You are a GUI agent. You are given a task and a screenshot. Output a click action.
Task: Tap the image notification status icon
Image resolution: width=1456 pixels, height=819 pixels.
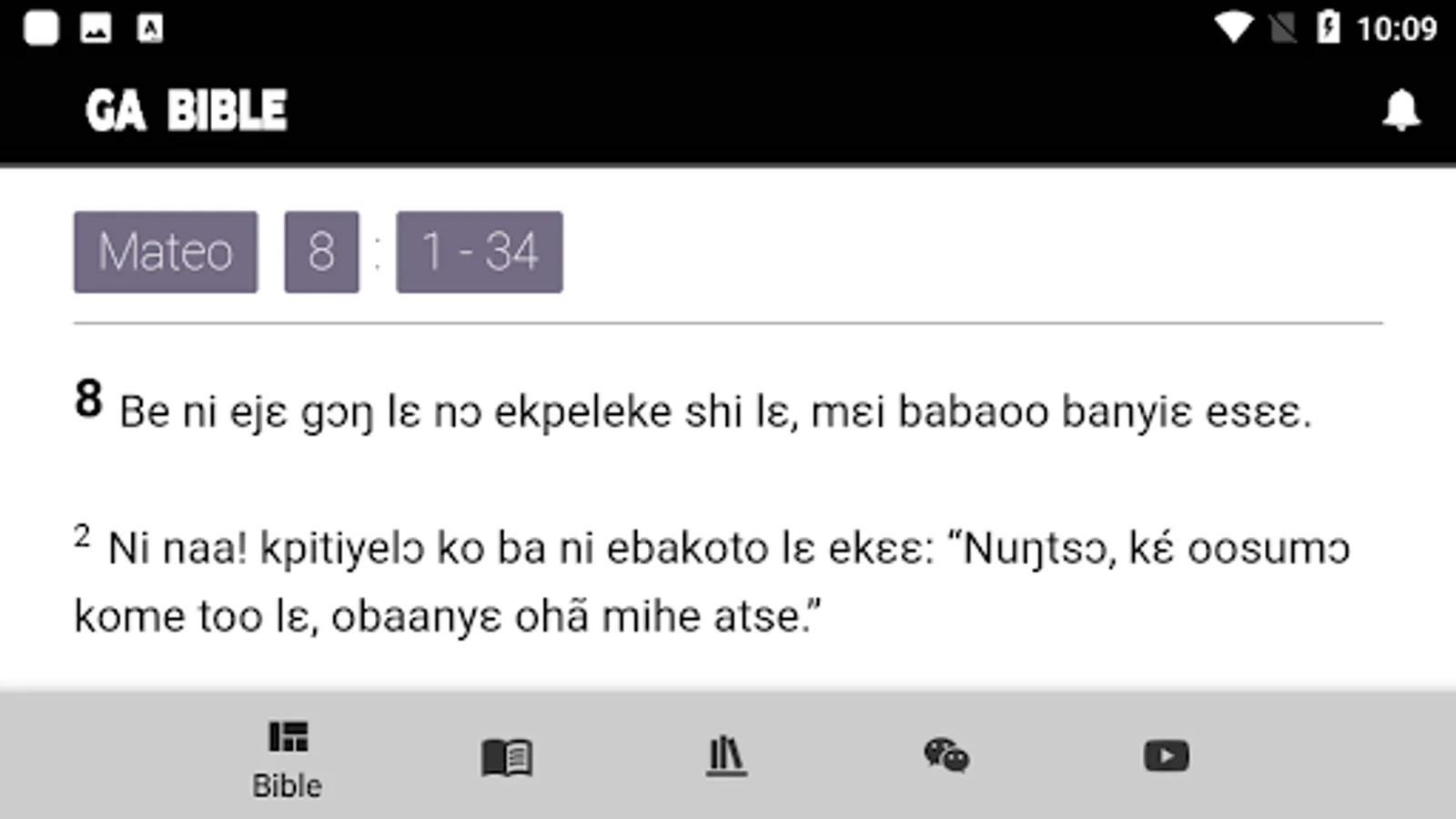pos(96,28)
